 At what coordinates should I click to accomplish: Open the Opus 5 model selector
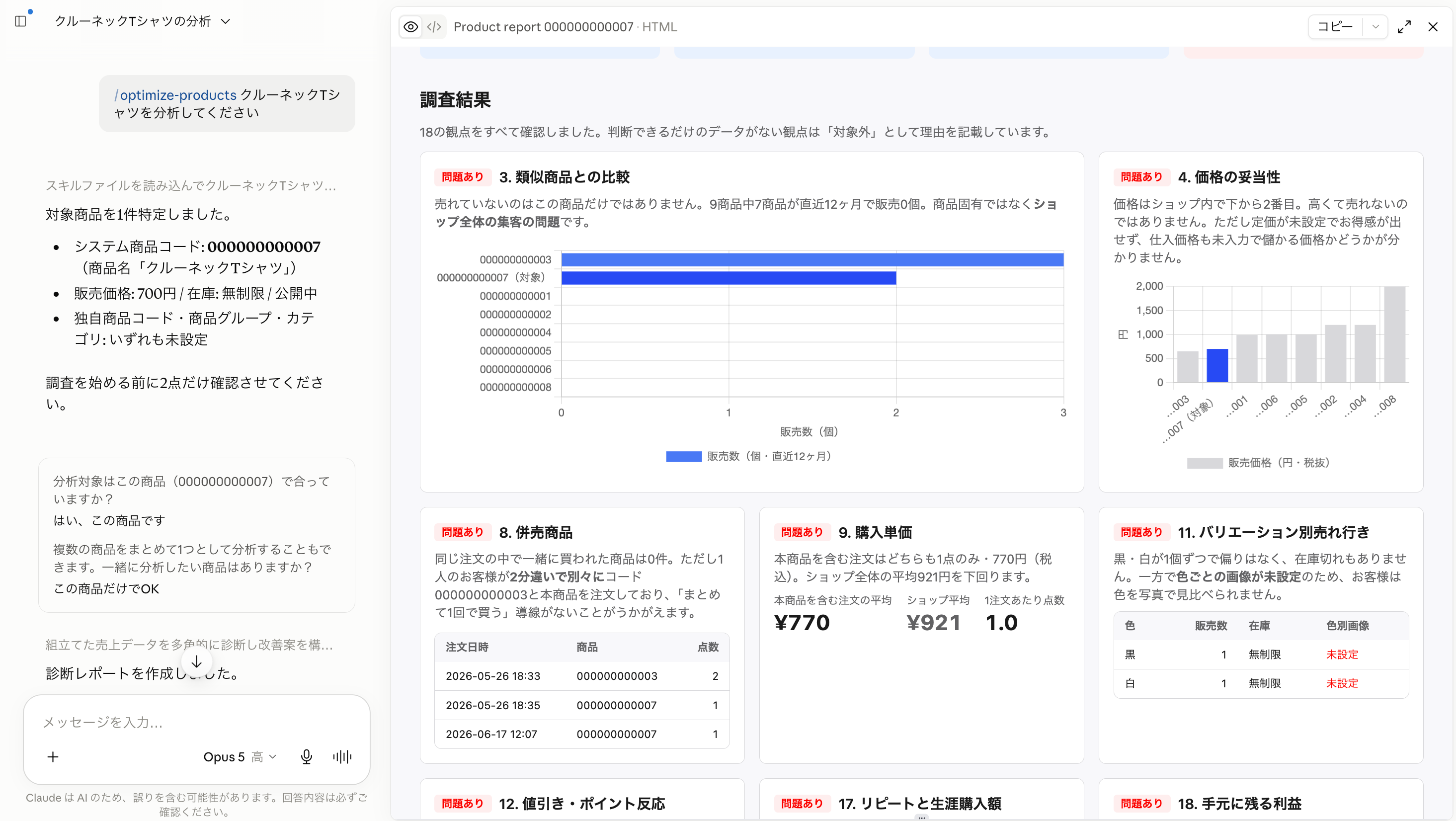[240, 756]
